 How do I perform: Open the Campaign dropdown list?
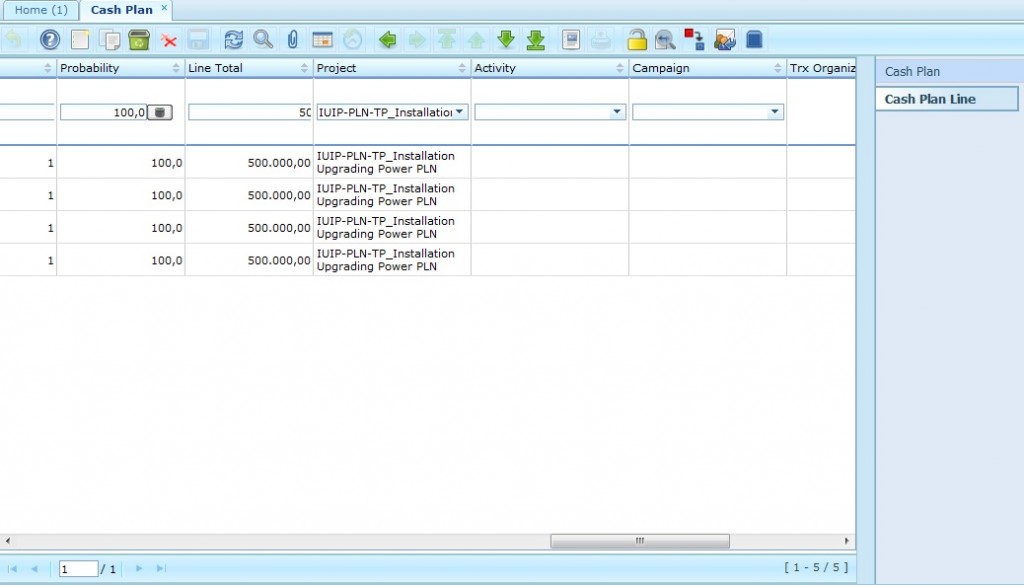pos(775,112)
